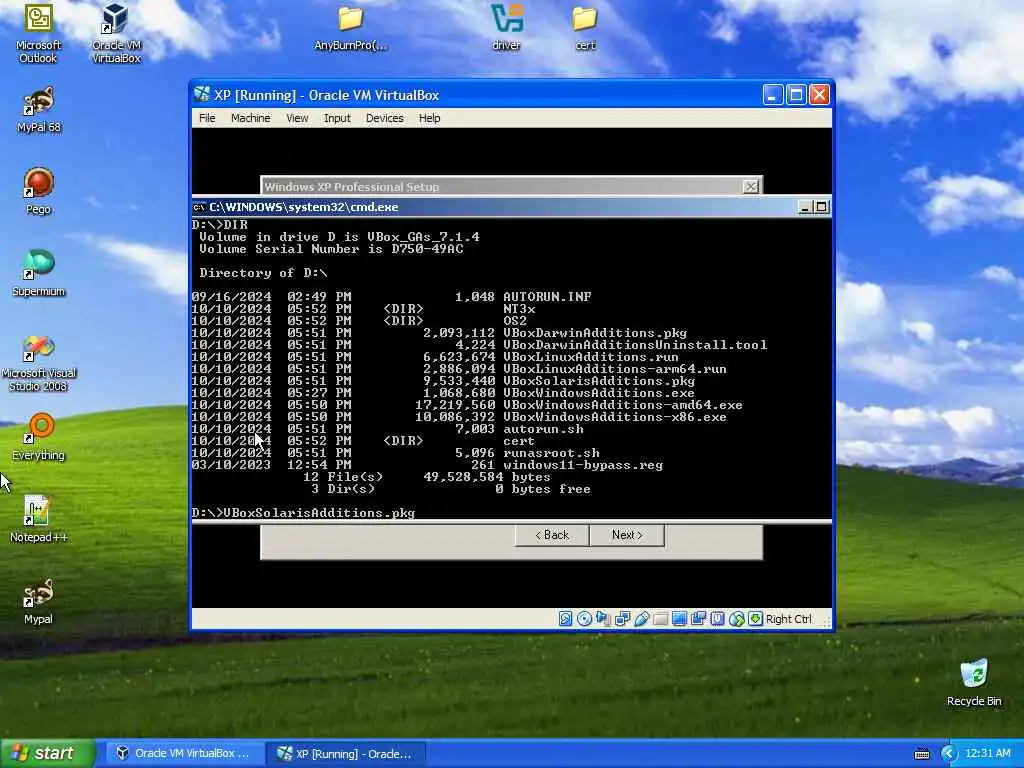
Task: Click the XP [Running] taskbar button
Action: 346,753
